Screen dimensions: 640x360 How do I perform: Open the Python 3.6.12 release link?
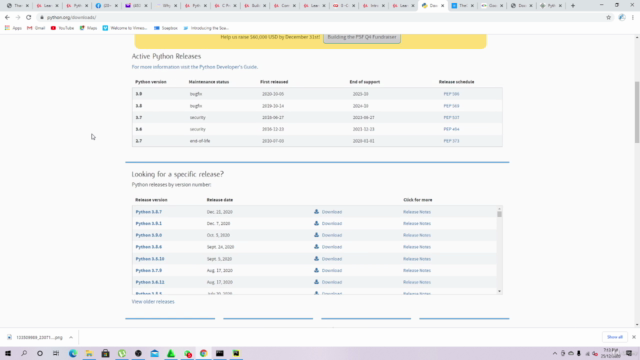click(150, 282)
